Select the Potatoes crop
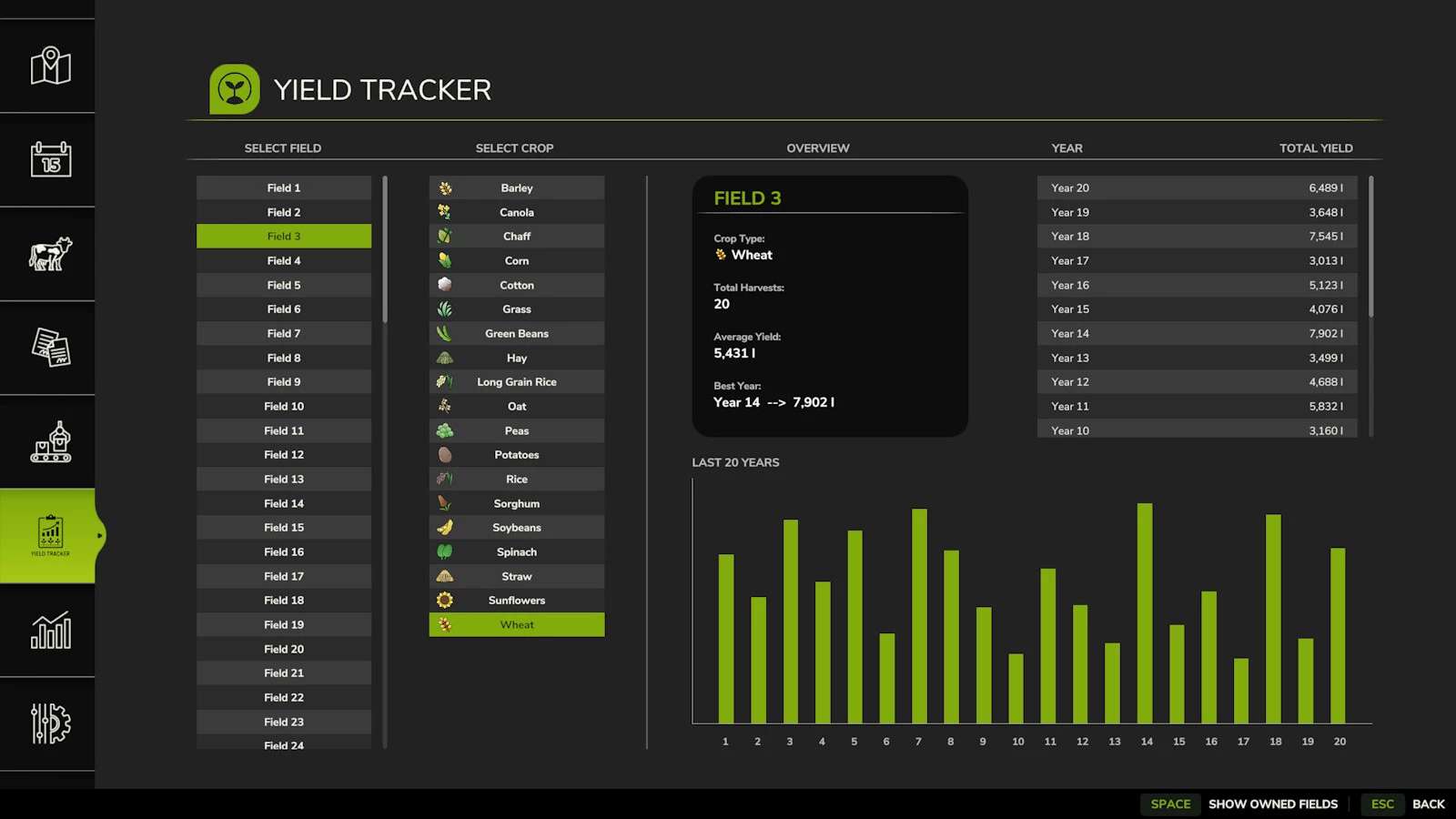 coord(516,454)
